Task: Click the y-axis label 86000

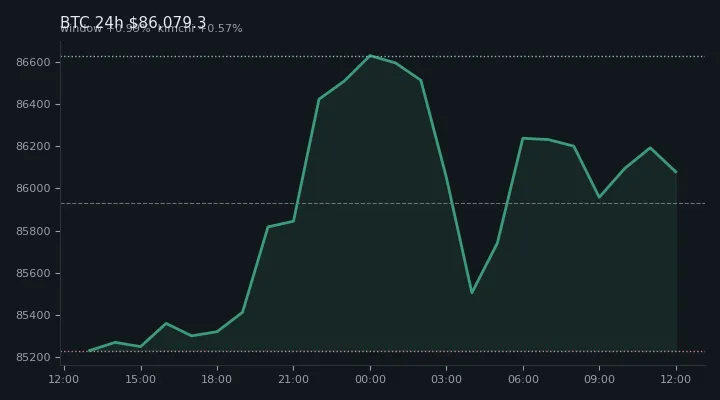Action: (33, 189)
